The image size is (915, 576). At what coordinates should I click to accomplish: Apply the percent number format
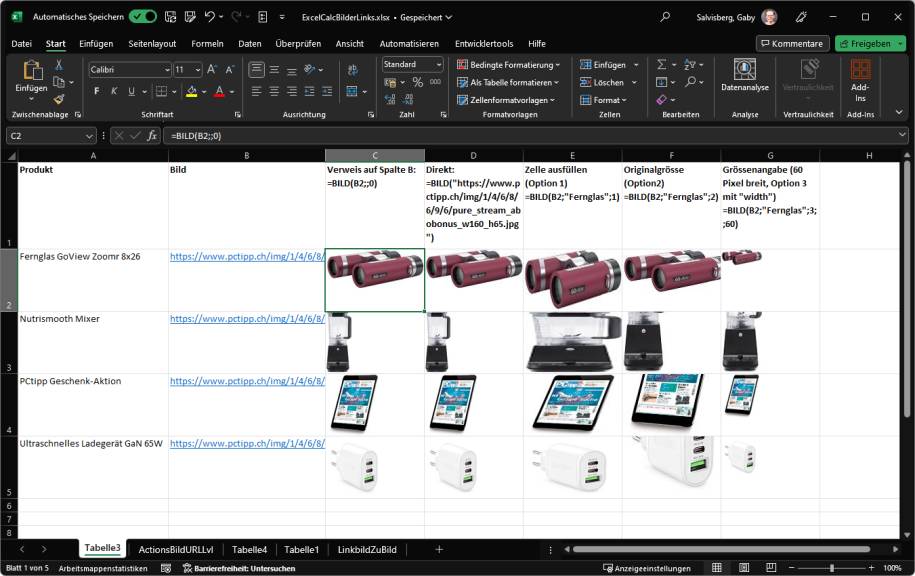point(418,82)
